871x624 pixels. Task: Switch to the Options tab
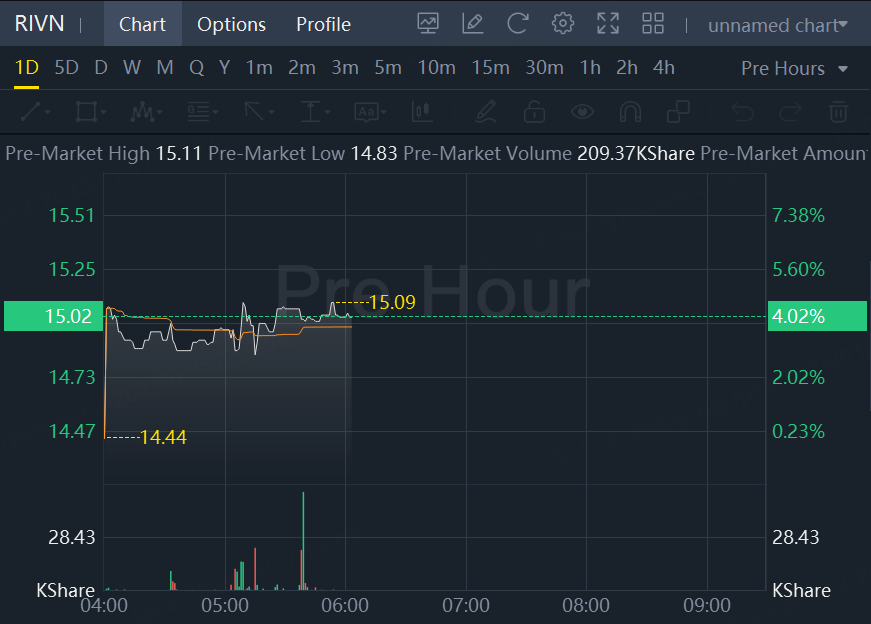232,24
